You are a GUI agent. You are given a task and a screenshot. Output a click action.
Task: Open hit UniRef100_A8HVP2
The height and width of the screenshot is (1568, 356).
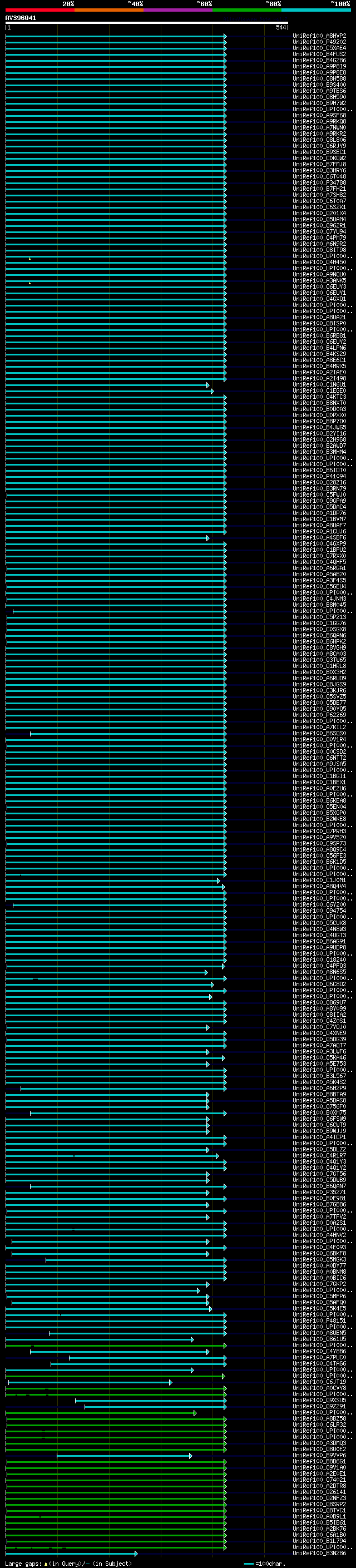click(319, 36)
